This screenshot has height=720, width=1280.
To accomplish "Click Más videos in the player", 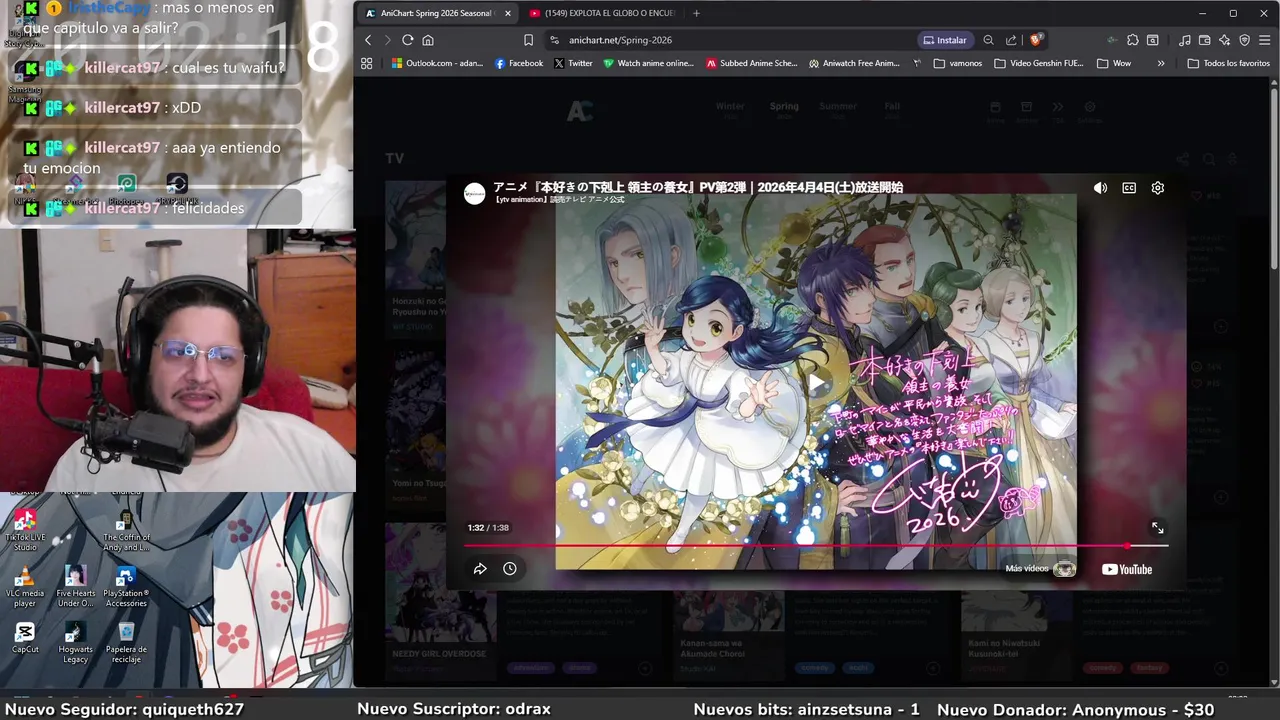I will [1040, 569].
